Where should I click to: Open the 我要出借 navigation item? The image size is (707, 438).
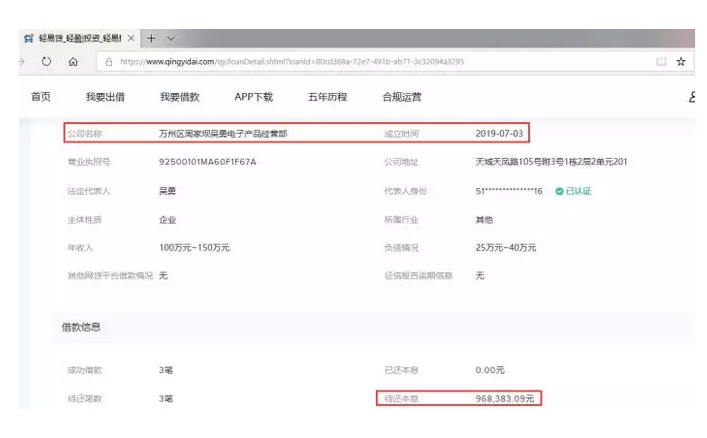pyautogui.click(x=105, y=97)
